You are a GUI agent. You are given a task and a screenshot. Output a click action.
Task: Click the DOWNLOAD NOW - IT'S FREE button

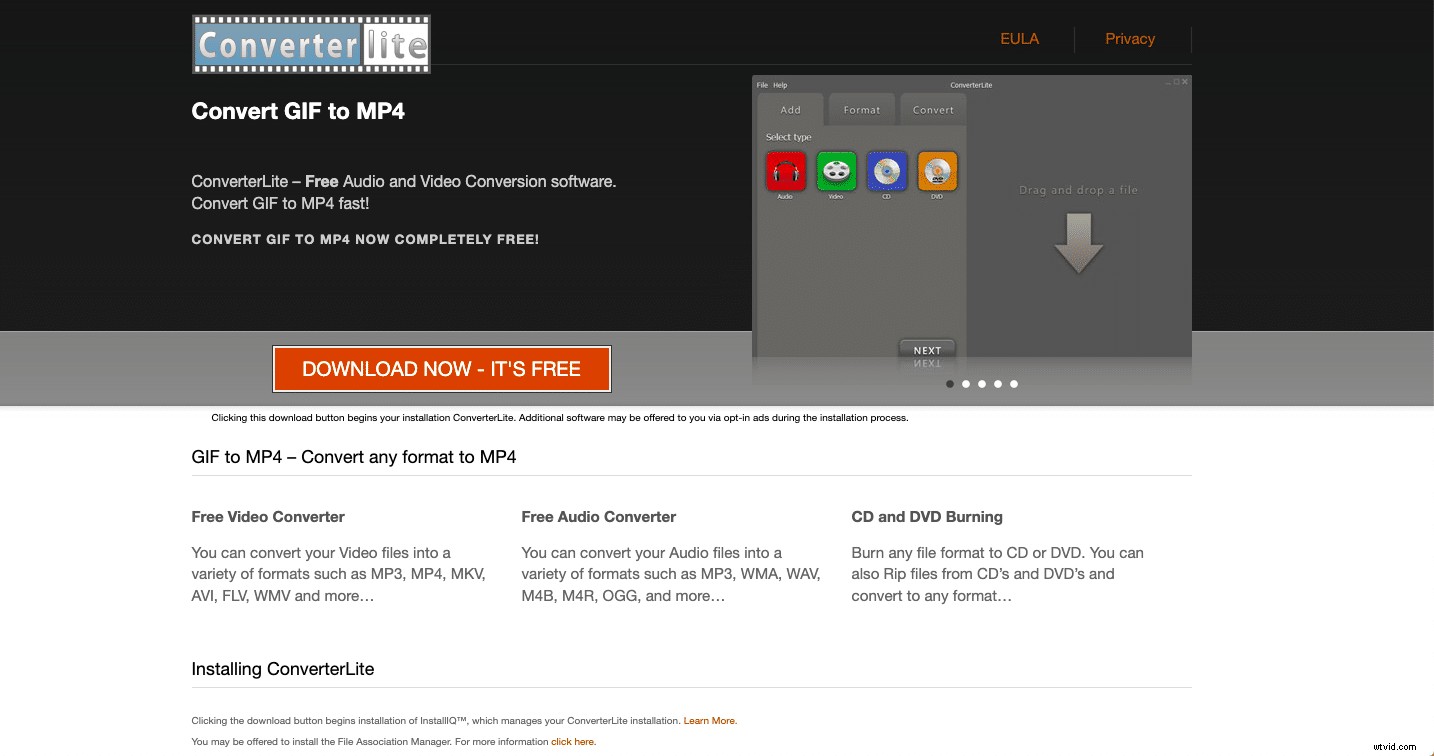tap(441, 368)
